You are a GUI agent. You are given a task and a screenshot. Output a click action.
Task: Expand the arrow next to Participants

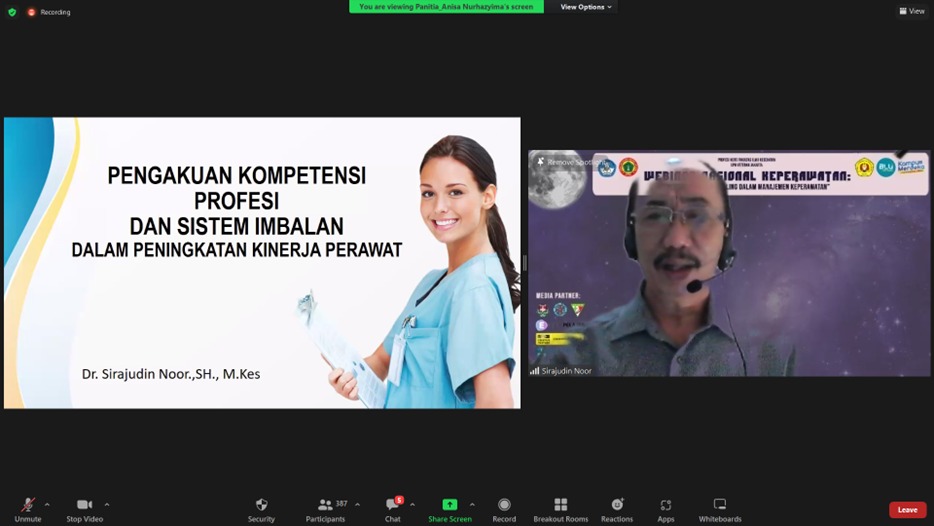(x=358, y=504)
